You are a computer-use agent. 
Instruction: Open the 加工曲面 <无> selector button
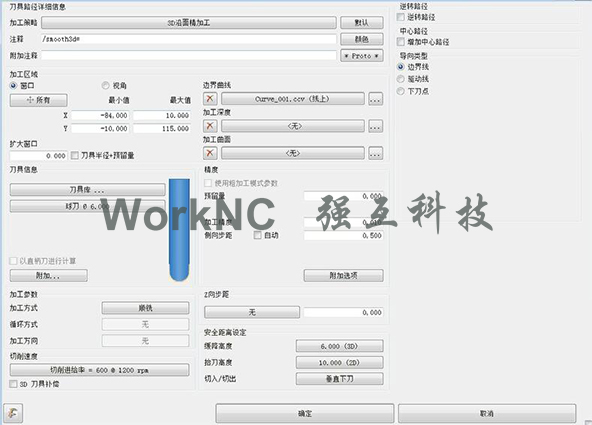(293, 153)
